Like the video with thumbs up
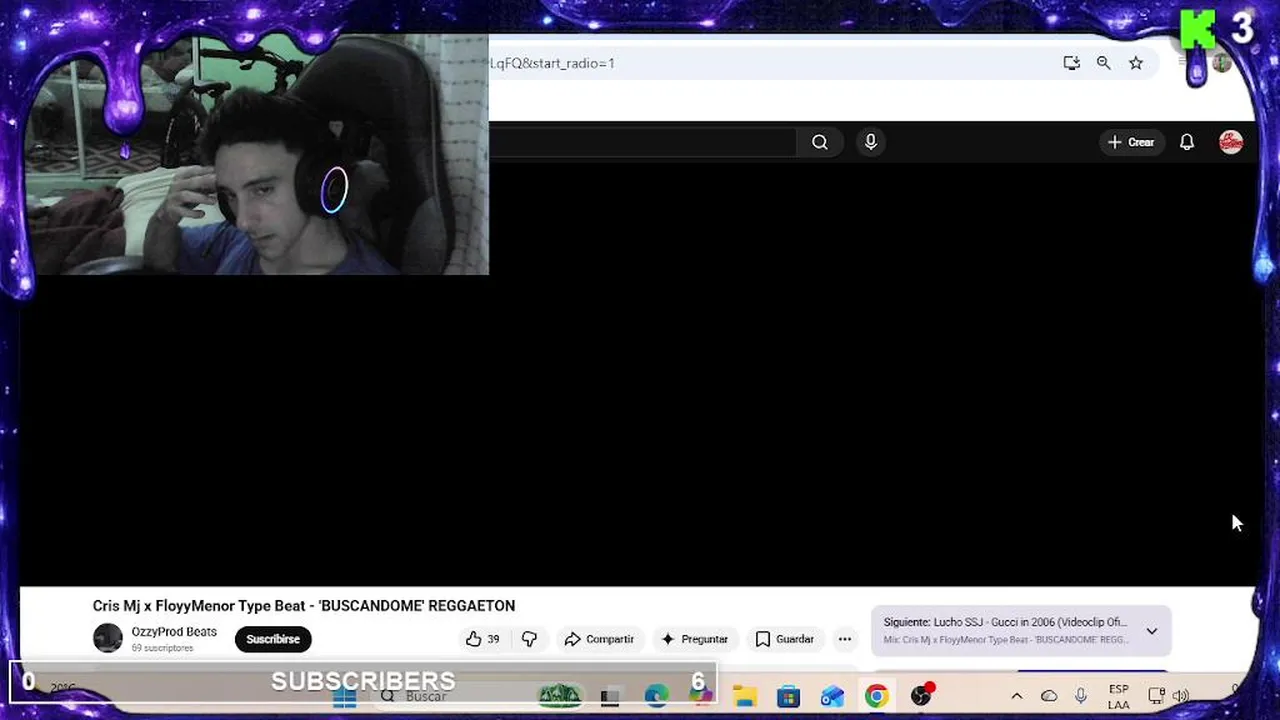The width and height of the screenshot is (1280, 720). (x=483, y=639)
